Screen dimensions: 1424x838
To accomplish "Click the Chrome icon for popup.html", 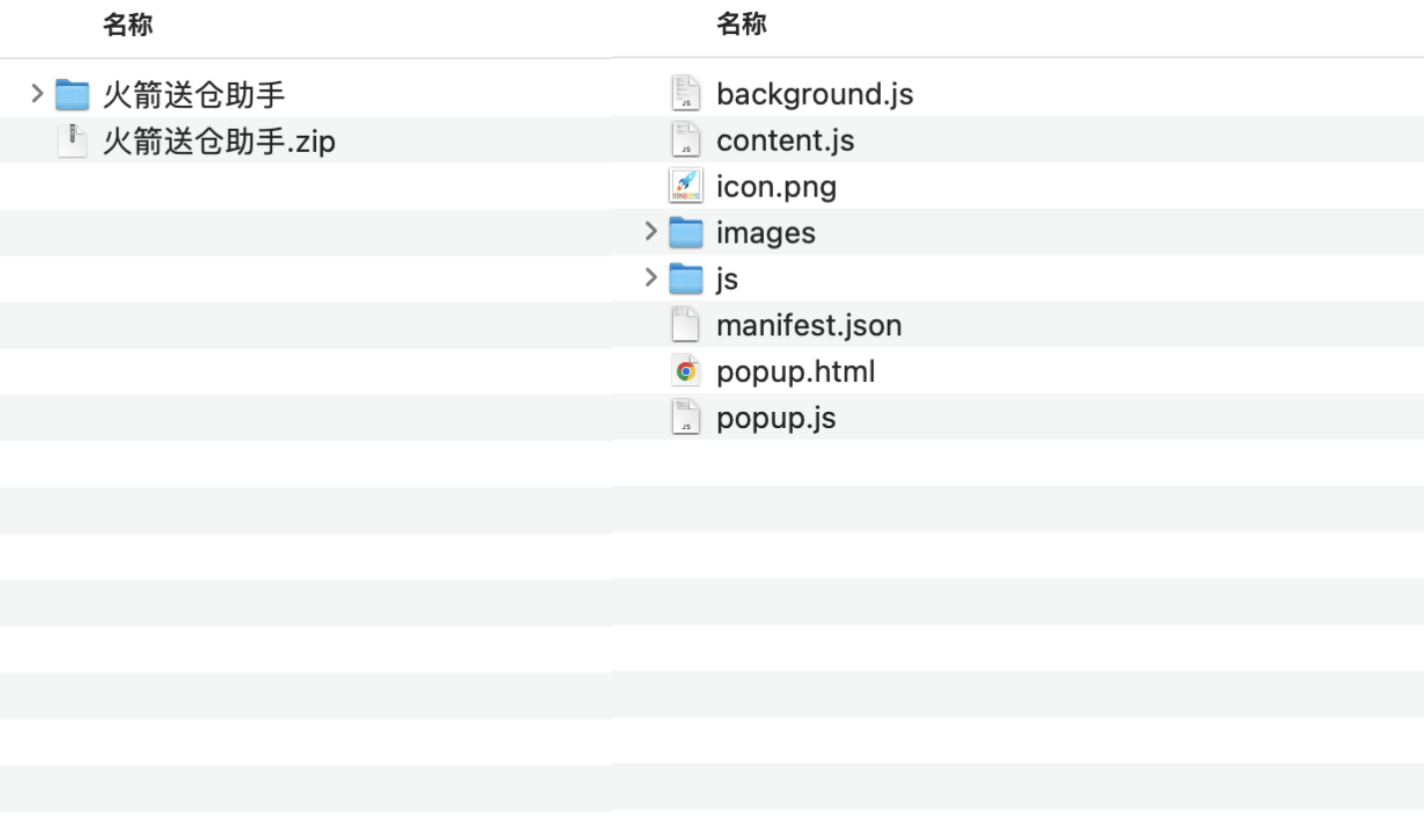I will click(685, 372).
